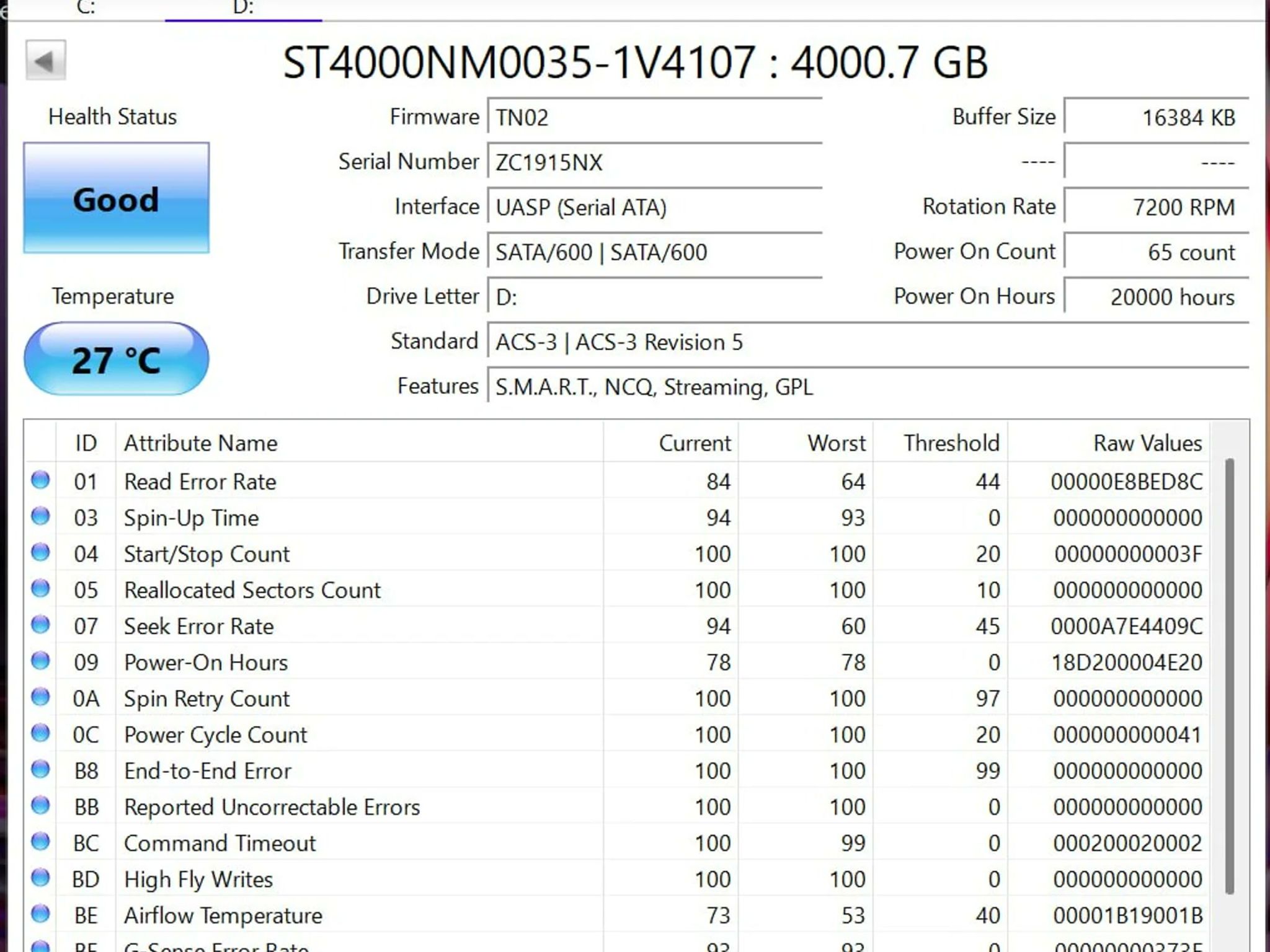Click the ID column header
The image size is (1270, 952).
pyautogui.click(x=86, y=443)
